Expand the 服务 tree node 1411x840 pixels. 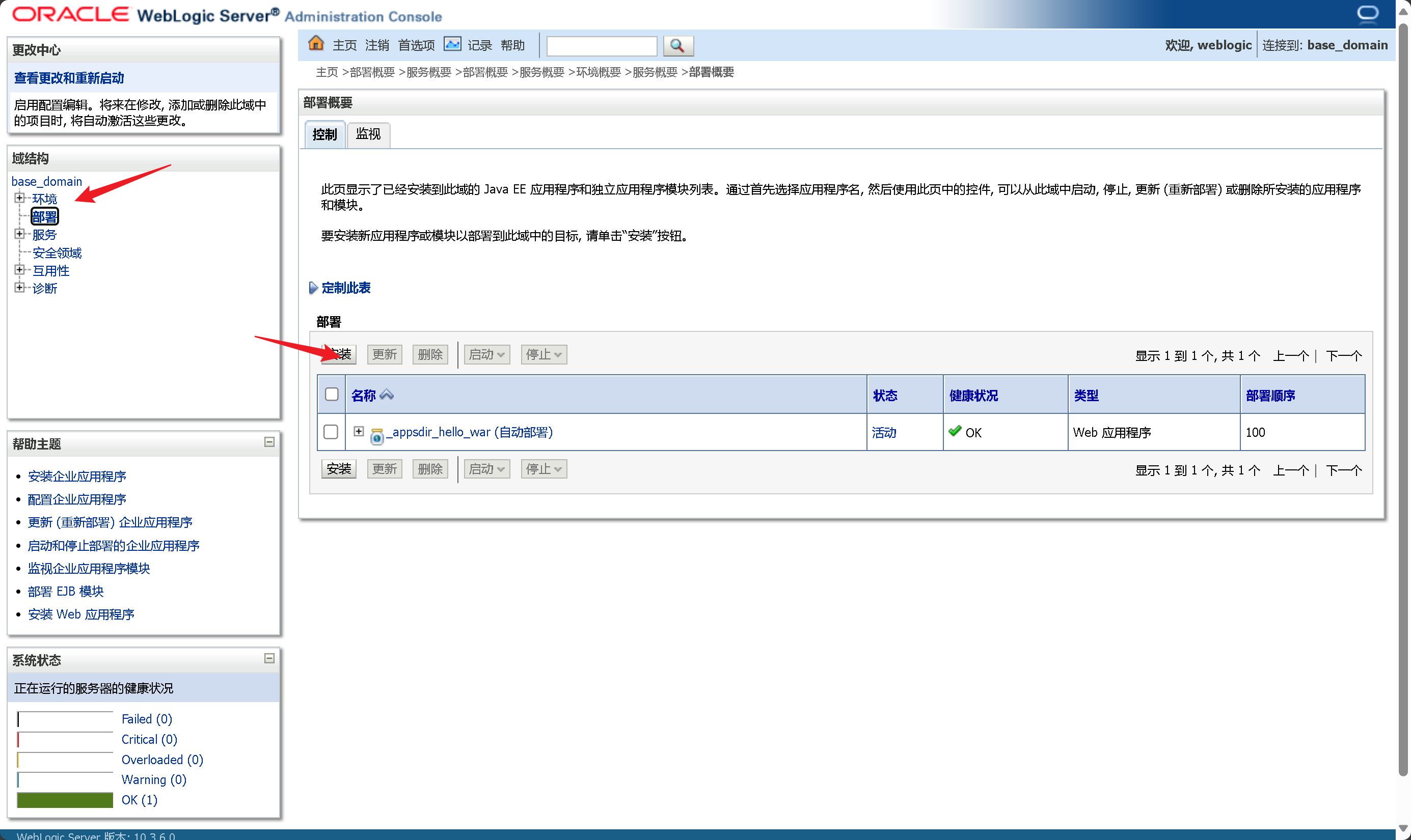20,234
